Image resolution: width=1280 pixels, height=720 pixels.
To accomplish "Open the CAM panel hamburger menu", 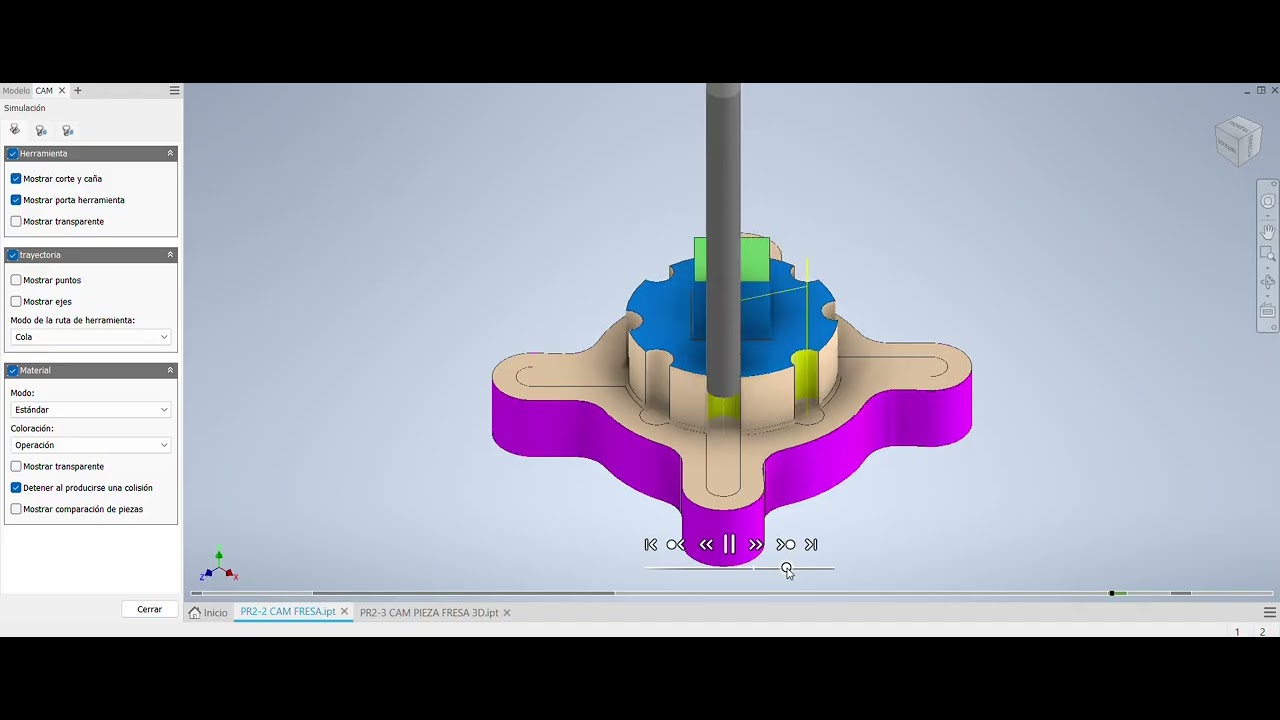I will click(174, 90).
